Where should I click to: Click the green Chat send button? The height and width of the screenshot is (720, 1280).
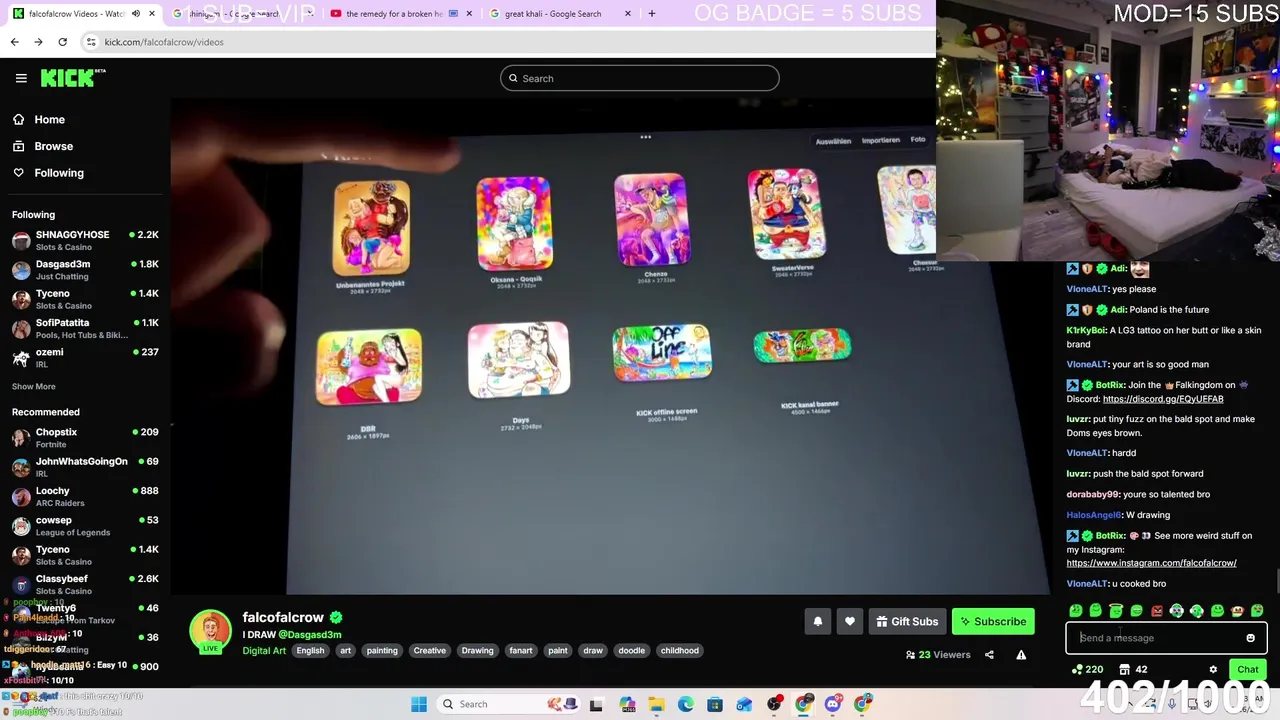point(1248,669)
